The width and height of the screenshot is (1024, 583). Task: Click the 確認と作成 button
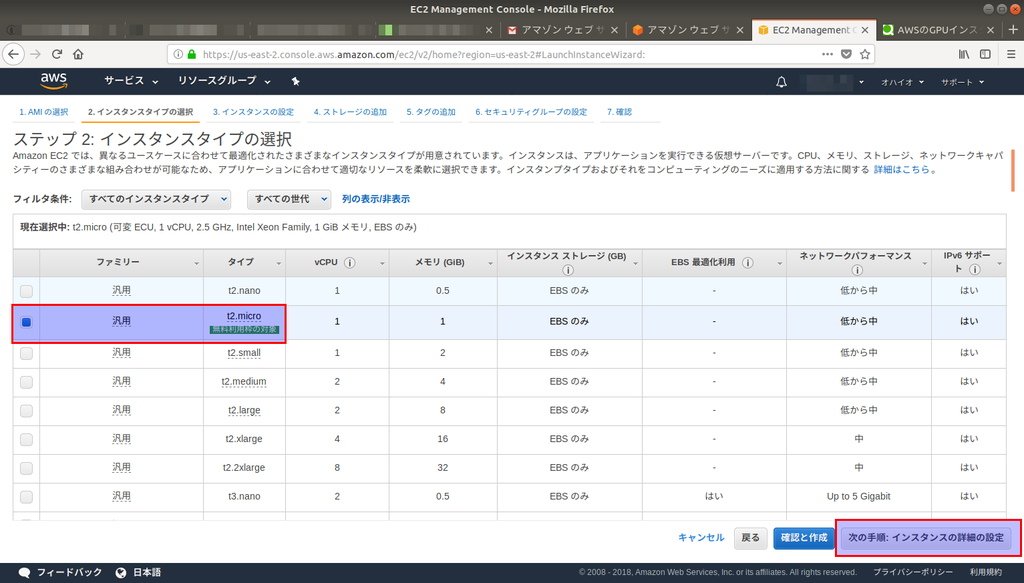tap(804, 537)
